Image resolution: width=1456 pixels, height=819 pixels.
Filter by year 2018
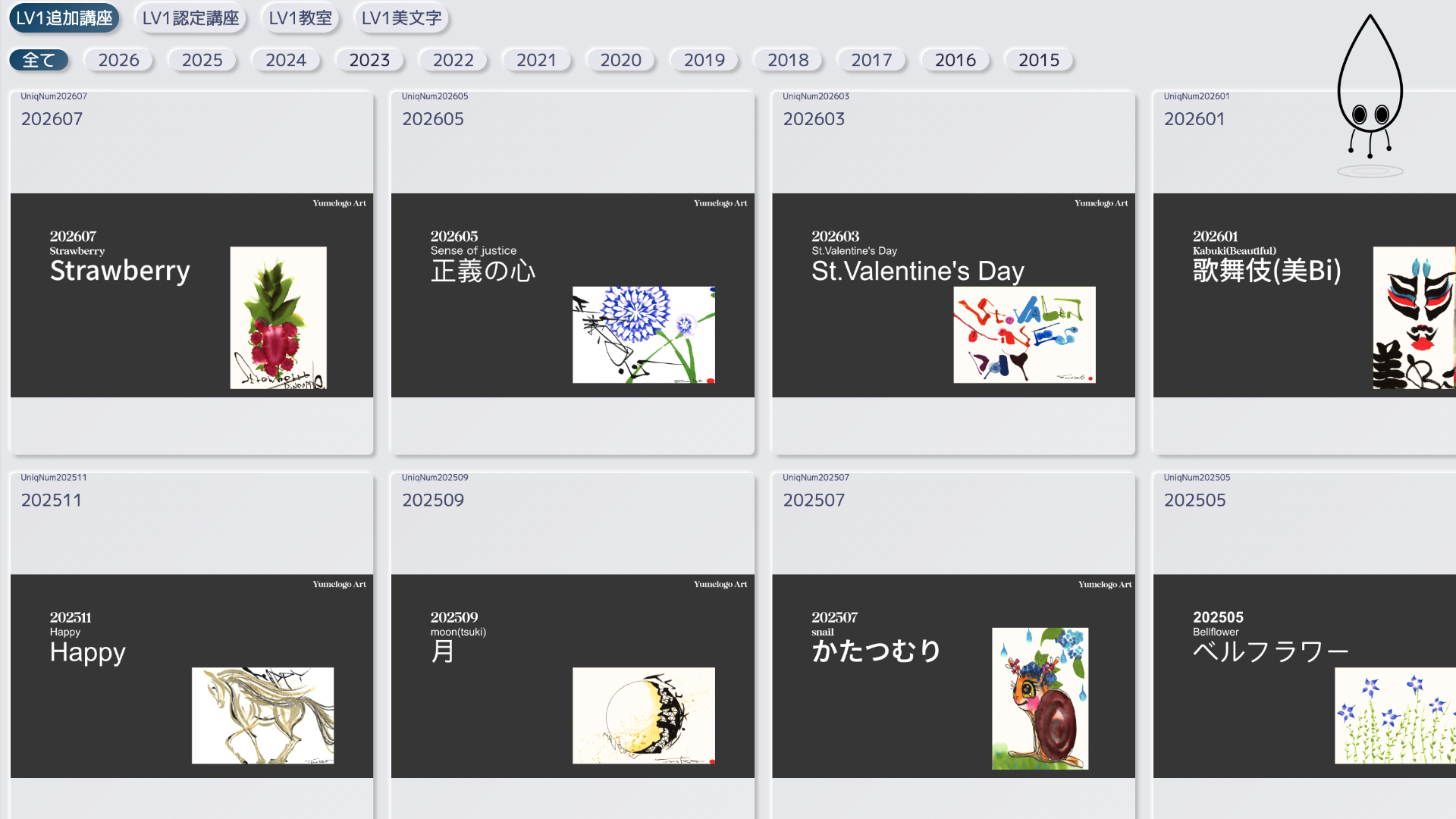click(x=788, y=60)
